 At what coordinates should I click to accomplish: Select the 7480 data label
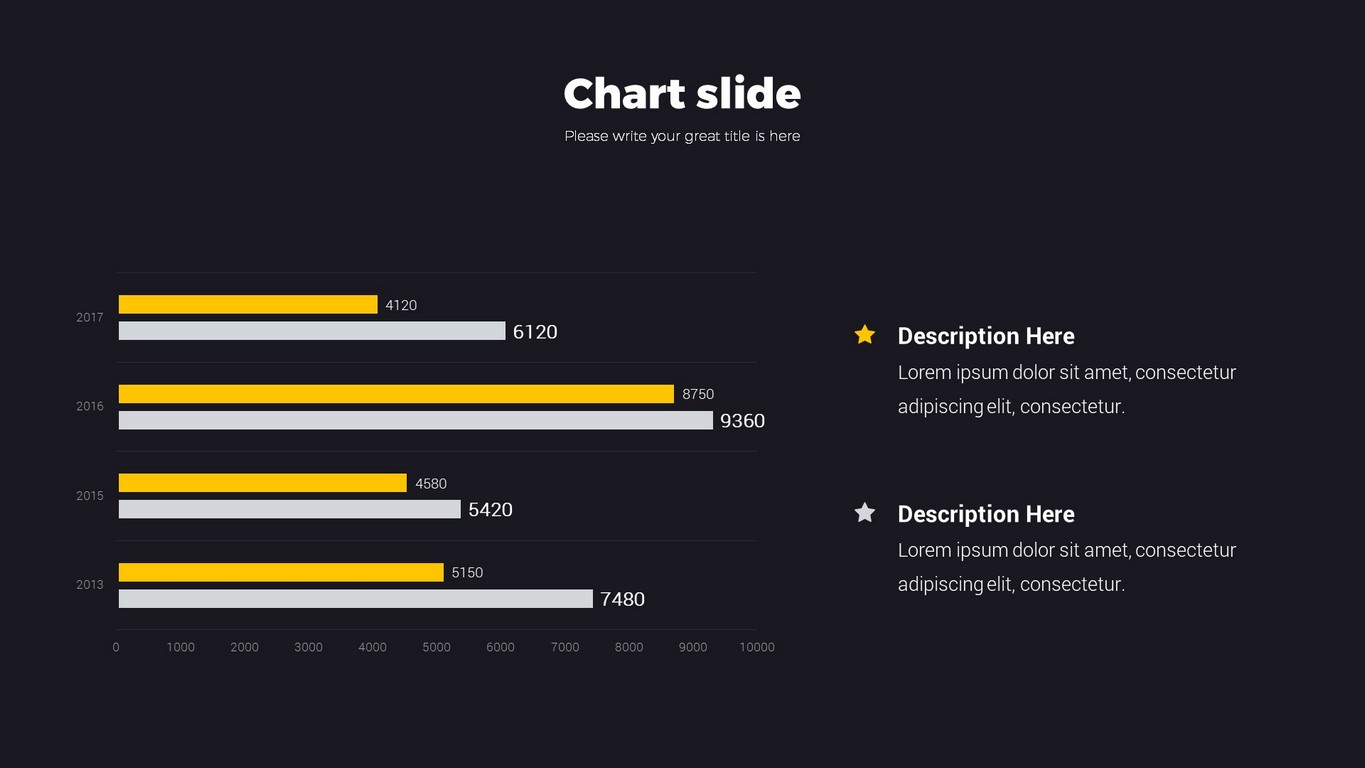tap(622, 599)
